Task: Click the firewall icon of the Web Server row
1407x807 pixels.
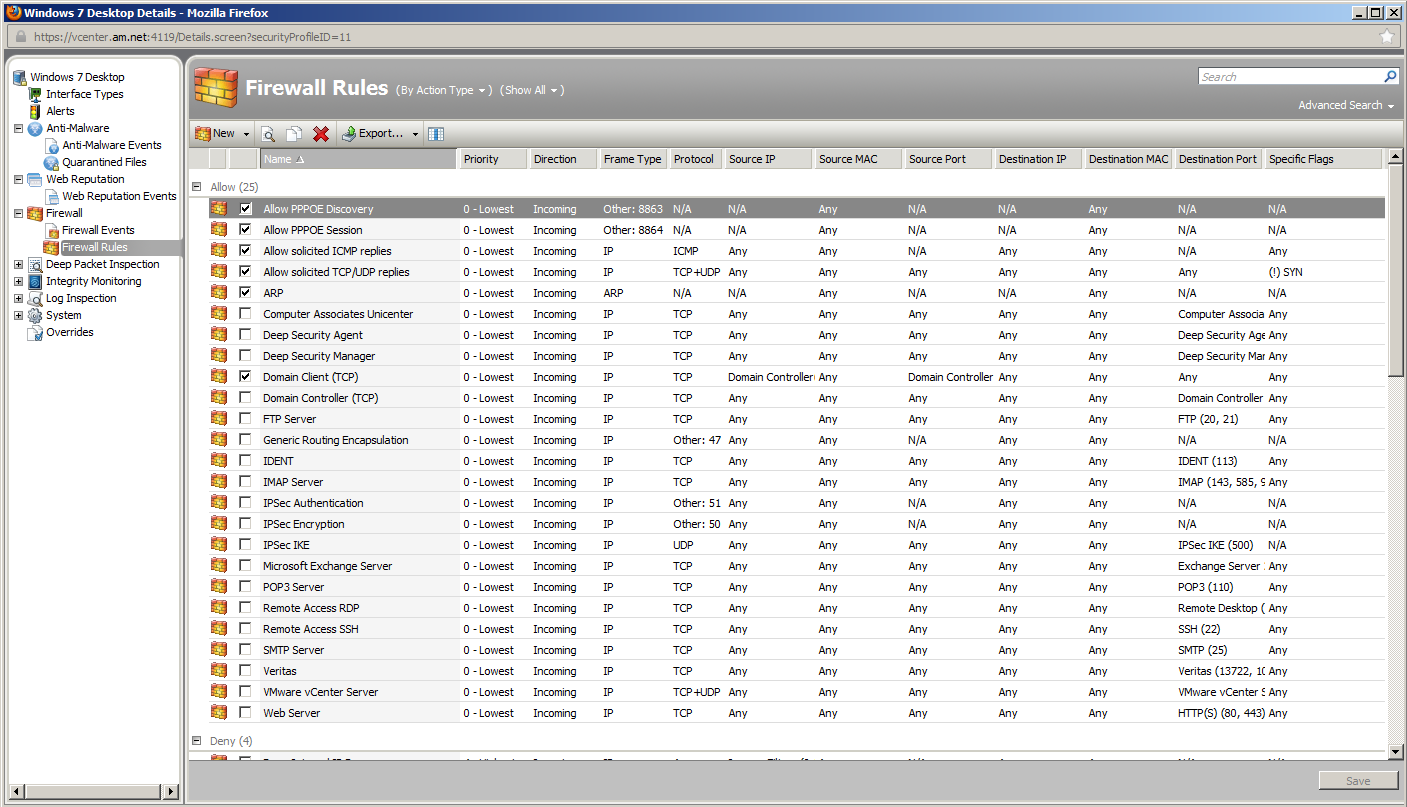Action: click(218, 713)
